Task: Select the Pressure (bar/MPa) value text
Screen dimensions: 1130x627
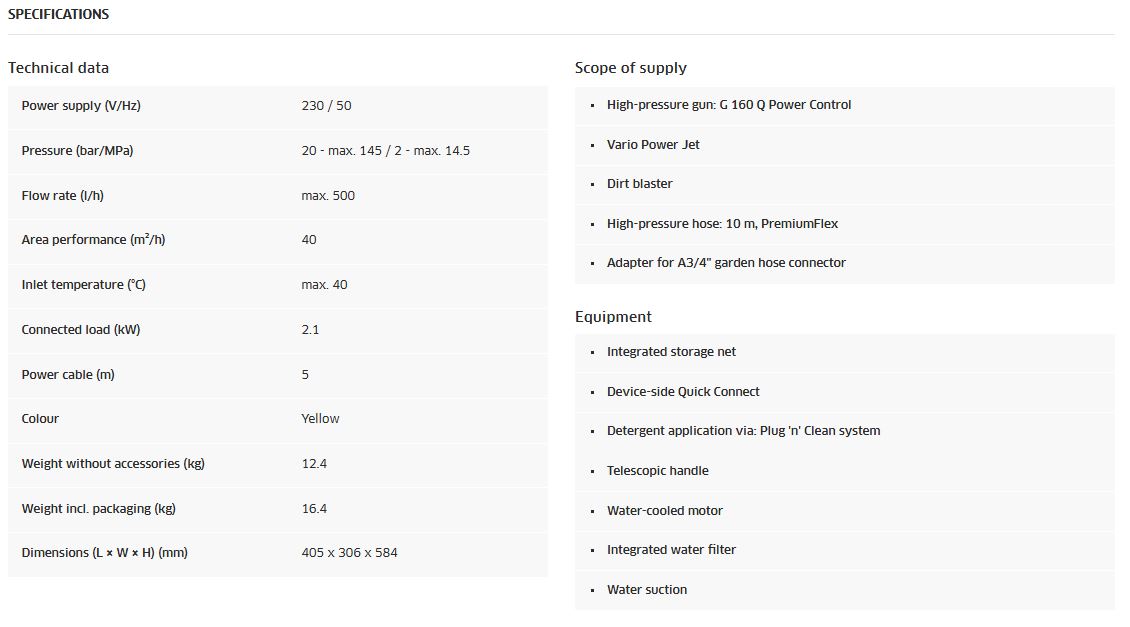Action: click(386, 151)
